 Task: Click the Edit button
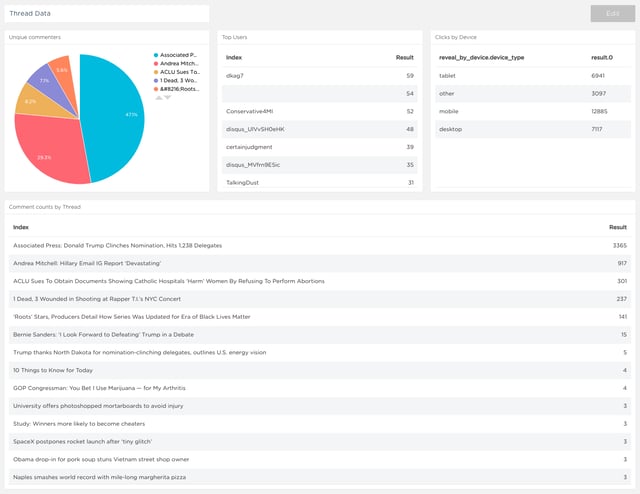(613, 13)
